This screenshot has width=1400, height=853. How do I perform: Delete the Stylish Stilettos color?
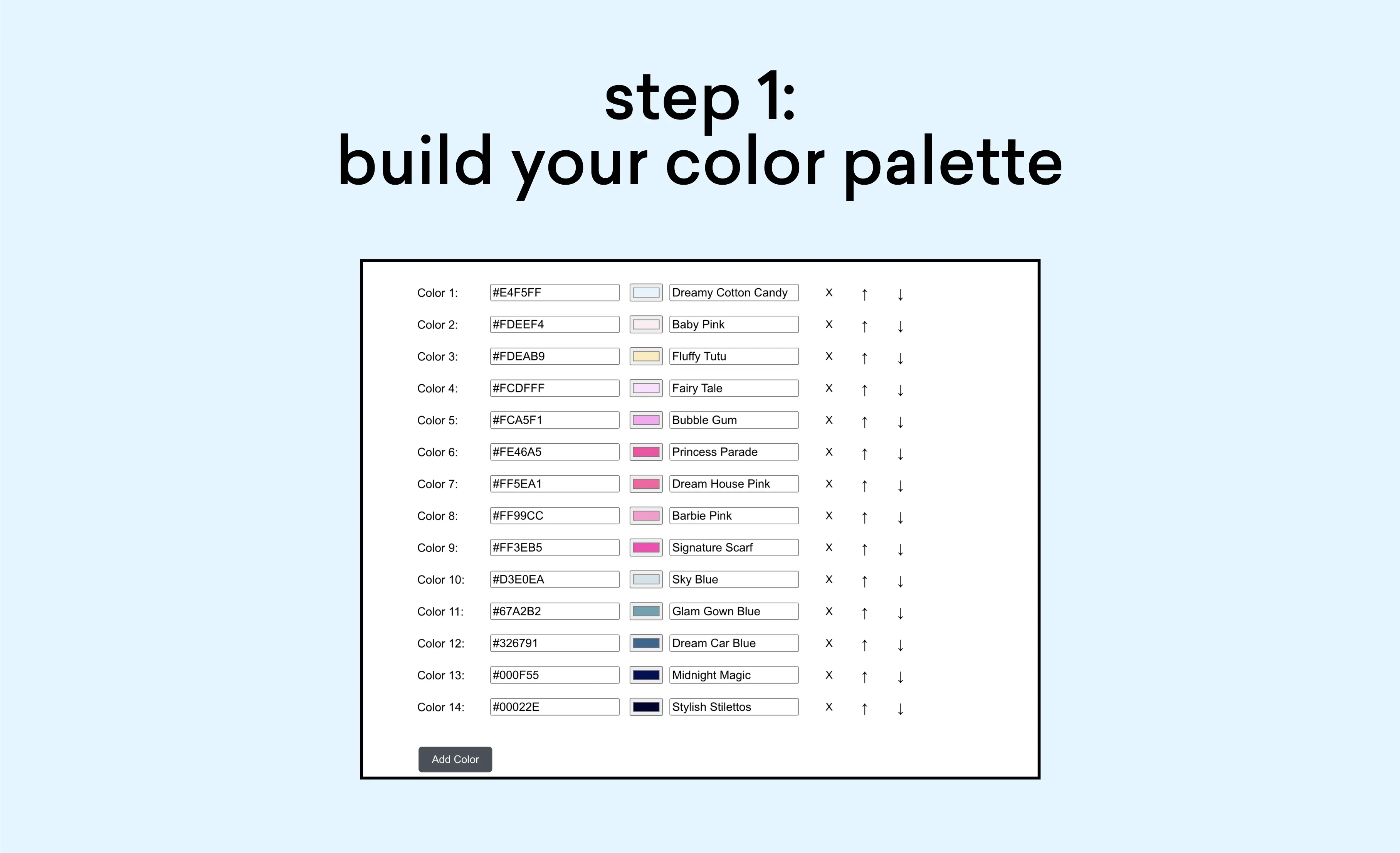pos(829,707)
